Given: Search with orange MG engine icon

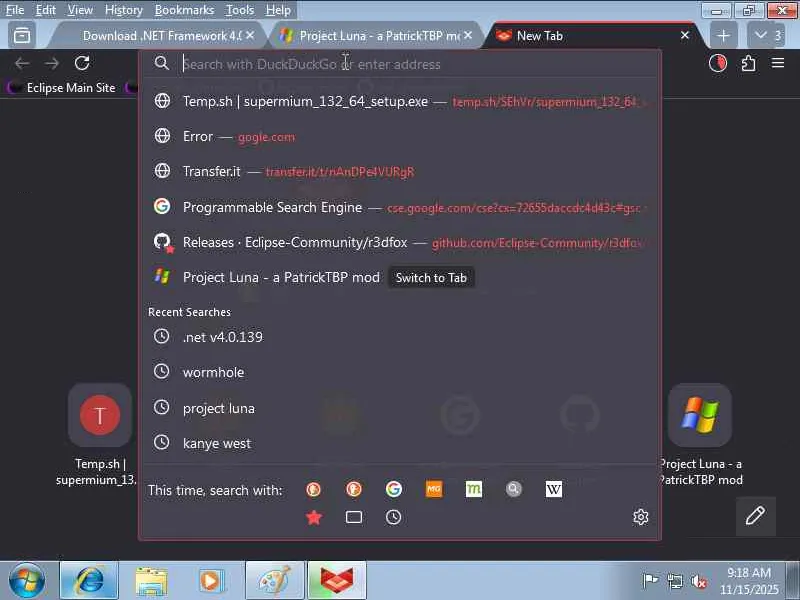Looking at the screenshot, I should point(434,489).
